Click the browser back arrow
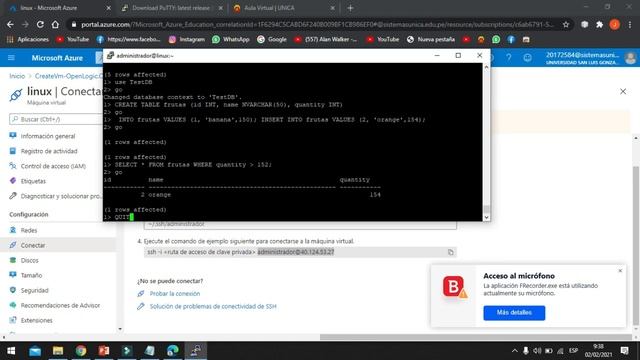 click(10, 24)
